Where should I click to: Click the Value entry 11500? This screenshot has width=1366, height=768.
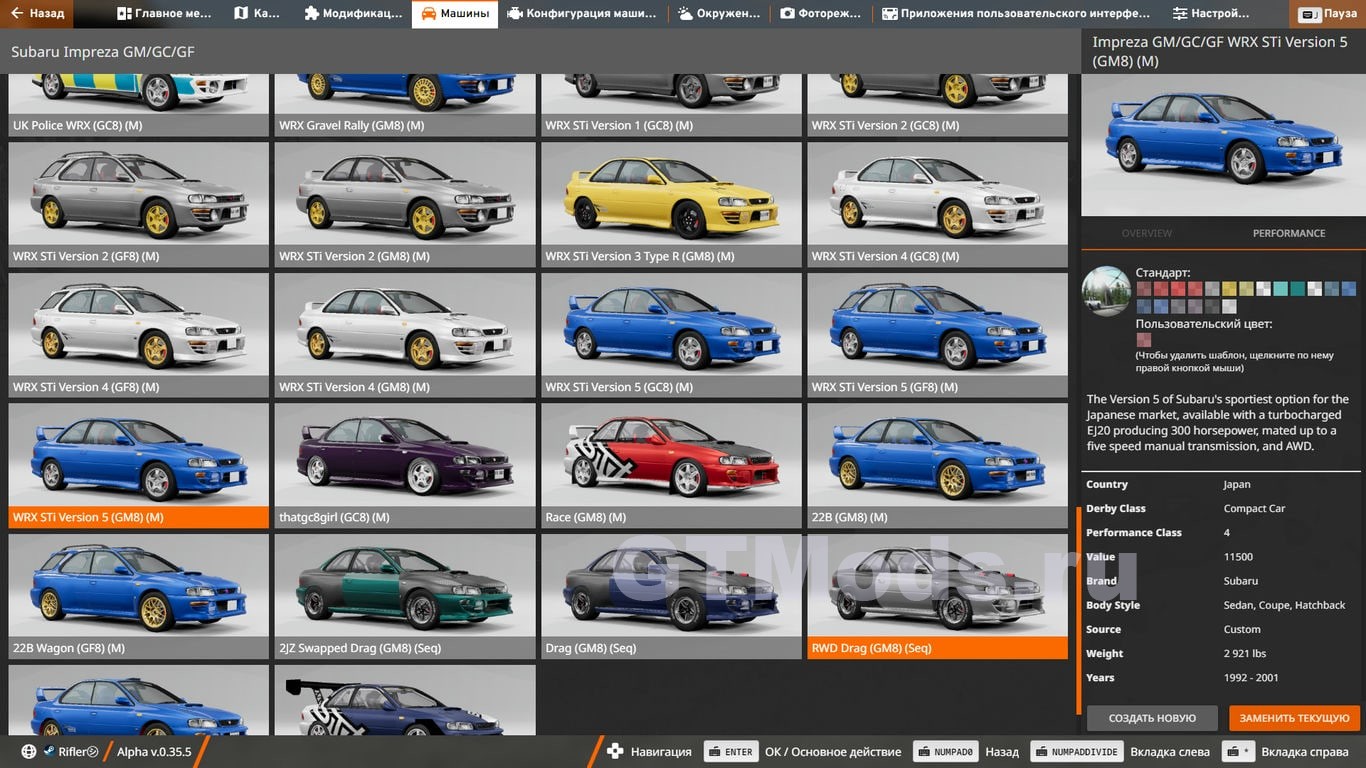pos(1238,557)
